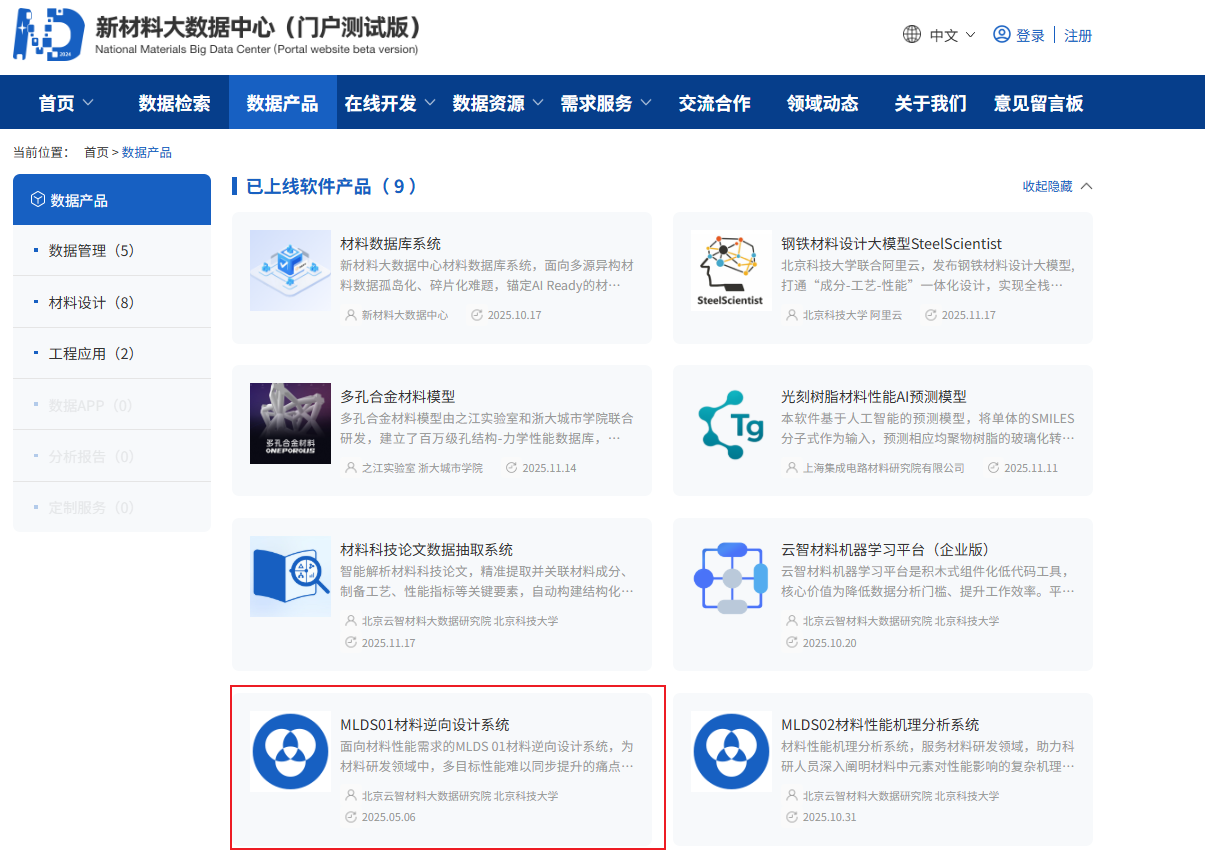This screenshot has width=1205, height=863.
Task: Open the 领域动态 navigation item
Action: click(822, 103)
